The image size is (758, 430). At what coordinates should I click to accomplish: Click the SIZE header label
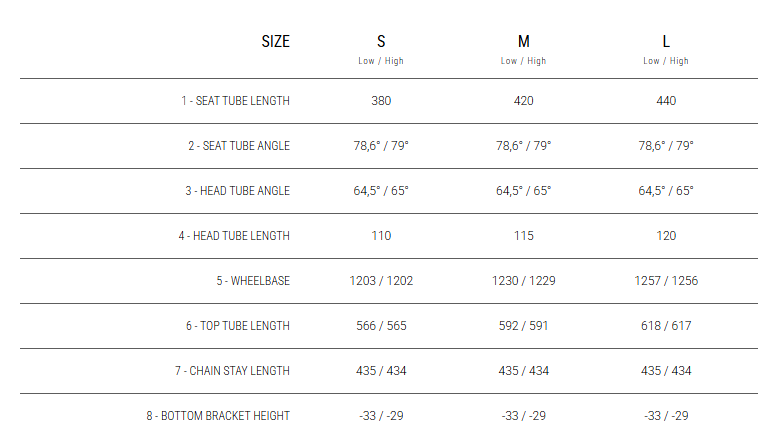coord(275,42)
